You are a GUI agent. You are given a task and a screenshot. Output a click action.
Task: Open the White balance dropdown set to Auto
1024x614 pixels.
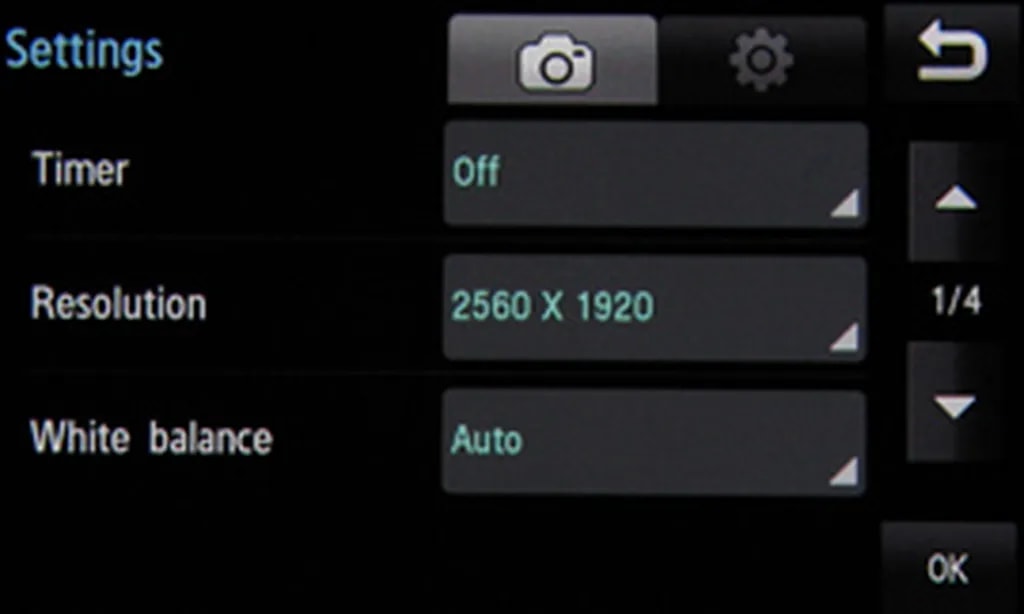coord(654,442)
